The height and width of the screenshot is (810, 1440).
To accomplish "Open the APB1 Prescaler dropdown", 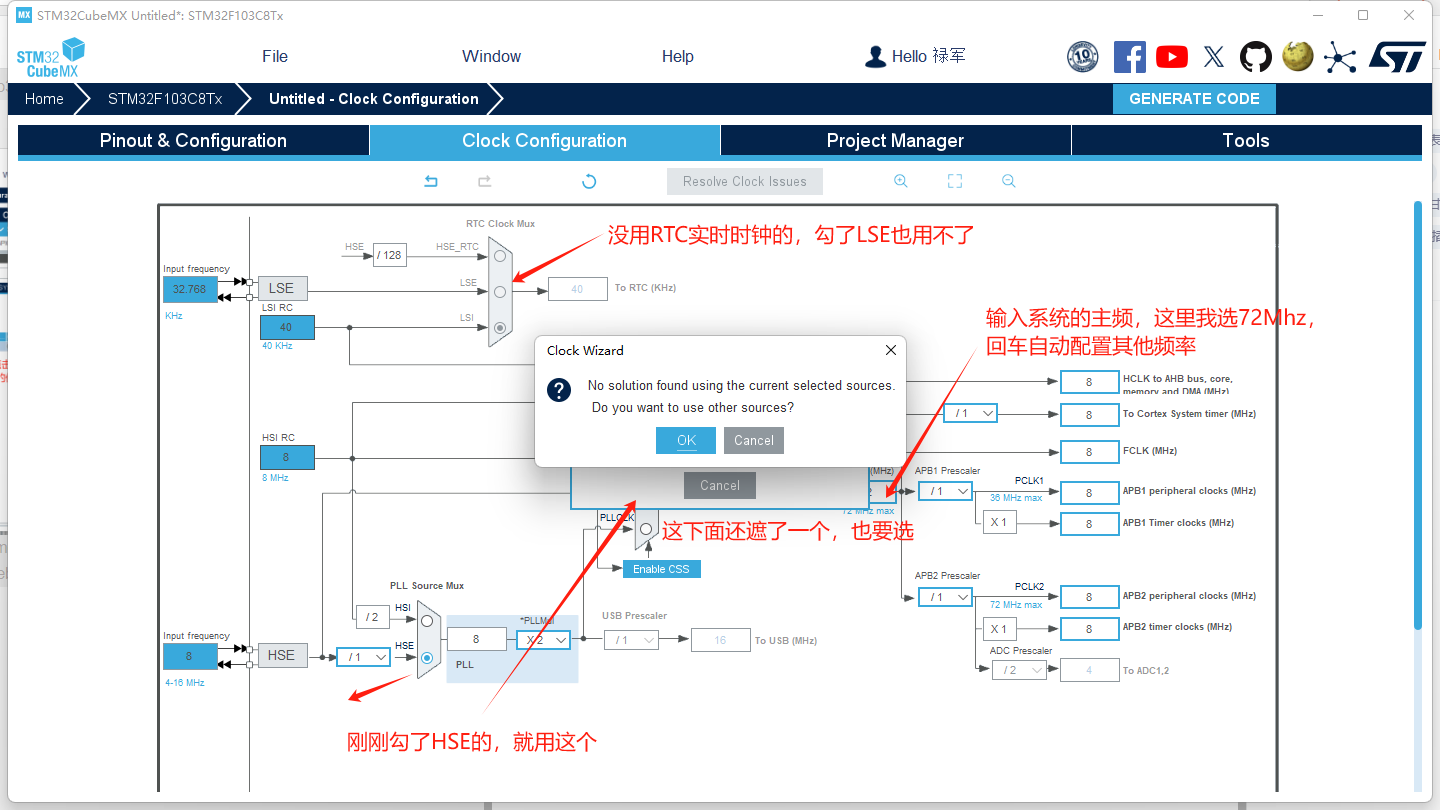I will 945,491.
